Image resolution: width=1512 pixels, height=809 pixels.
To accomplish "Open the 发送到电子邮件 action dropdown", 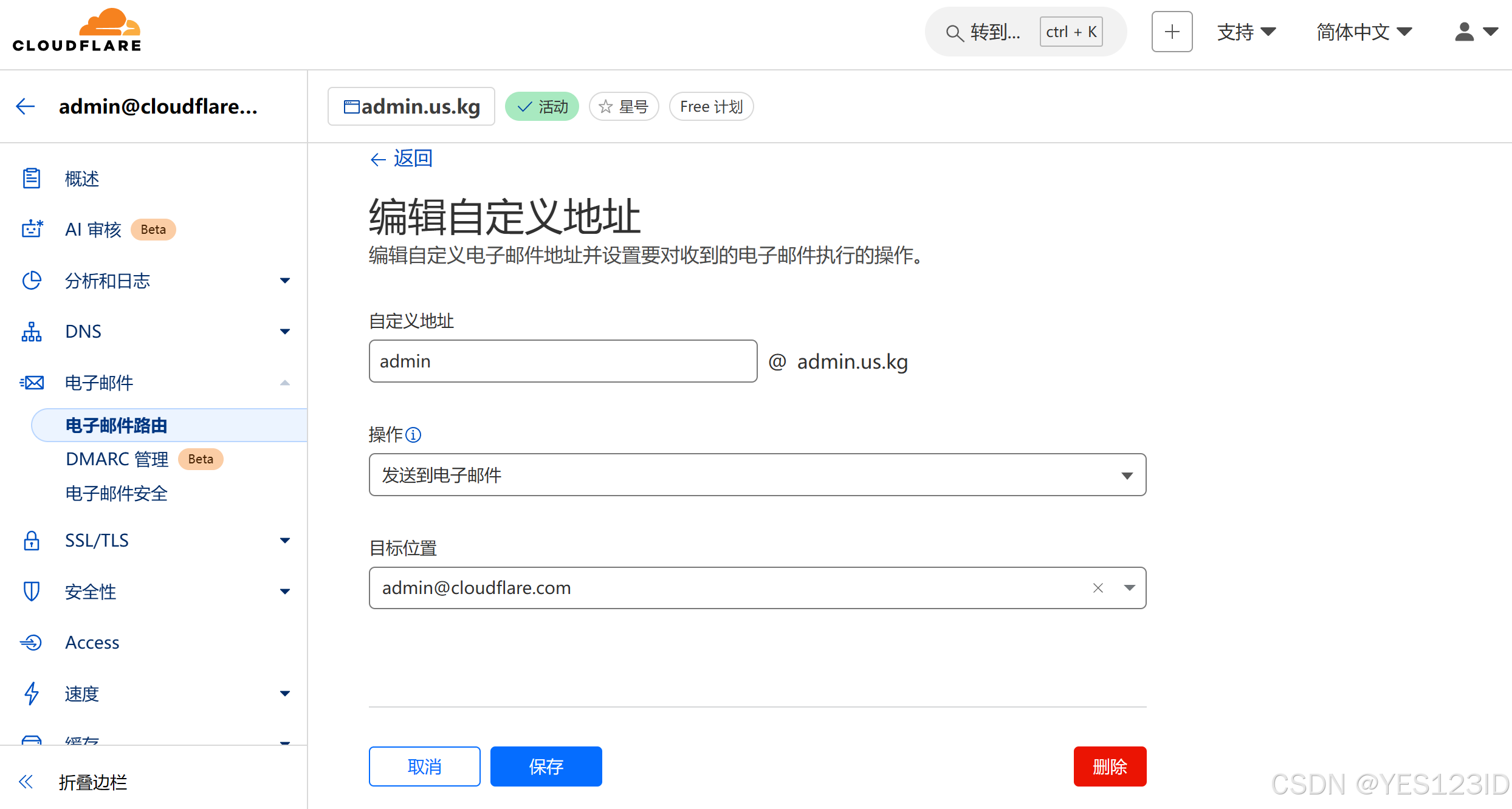I will point(757,475).
